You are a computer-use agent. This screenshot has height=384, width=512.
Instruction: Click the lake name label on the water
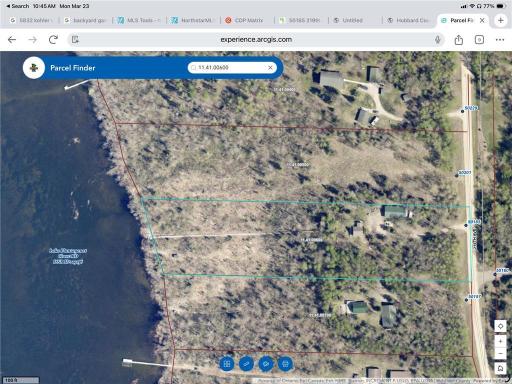68,256
